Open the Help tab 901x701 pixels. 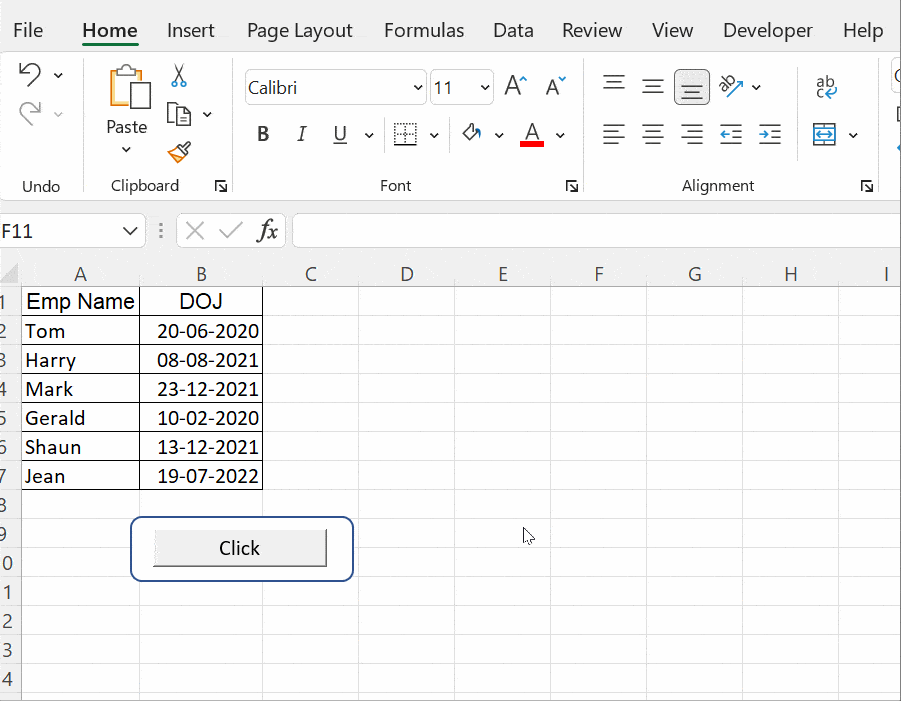click(863, 30)
